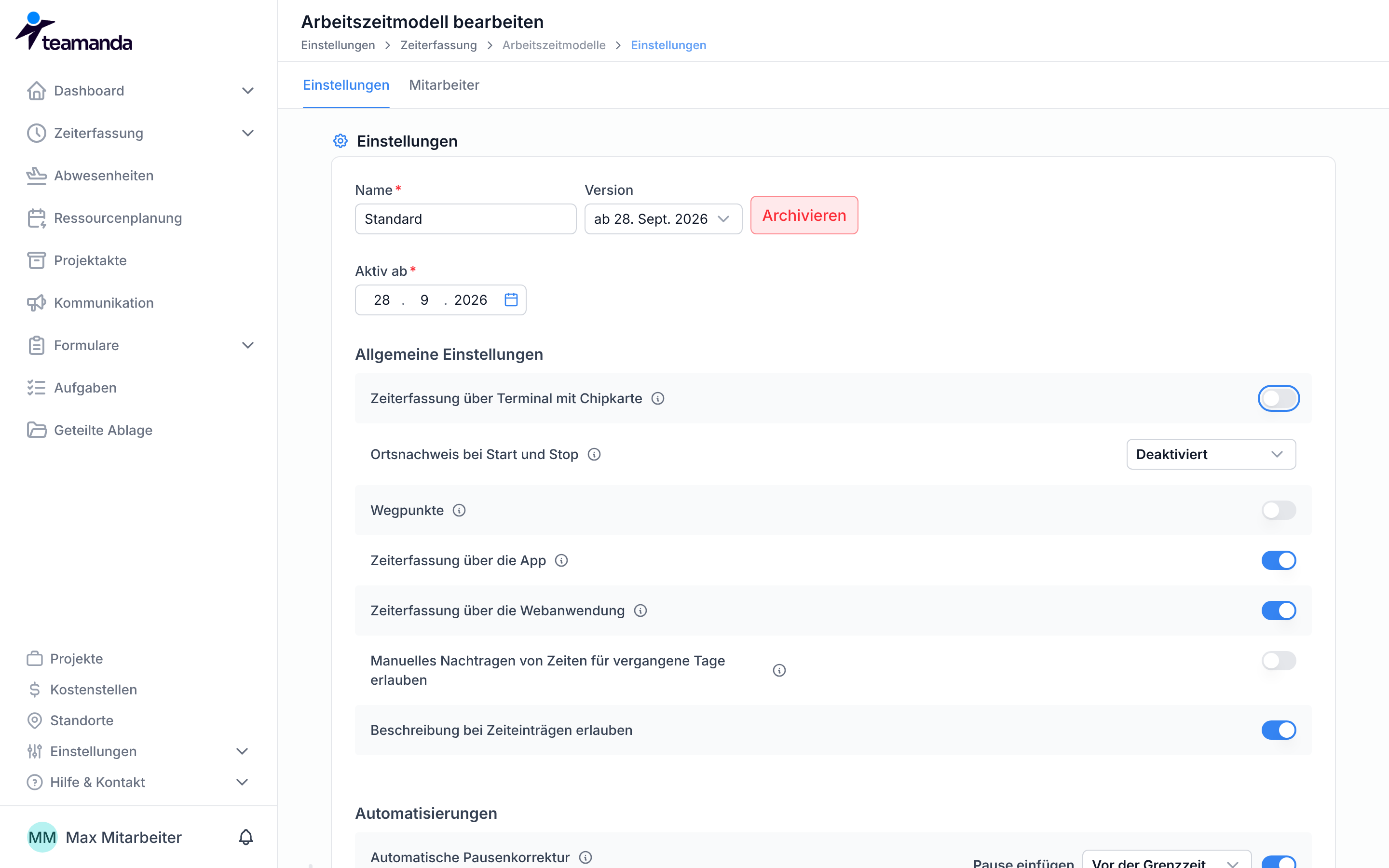Show info for Automatische Pausenkorrektur

tap(586, 857)
